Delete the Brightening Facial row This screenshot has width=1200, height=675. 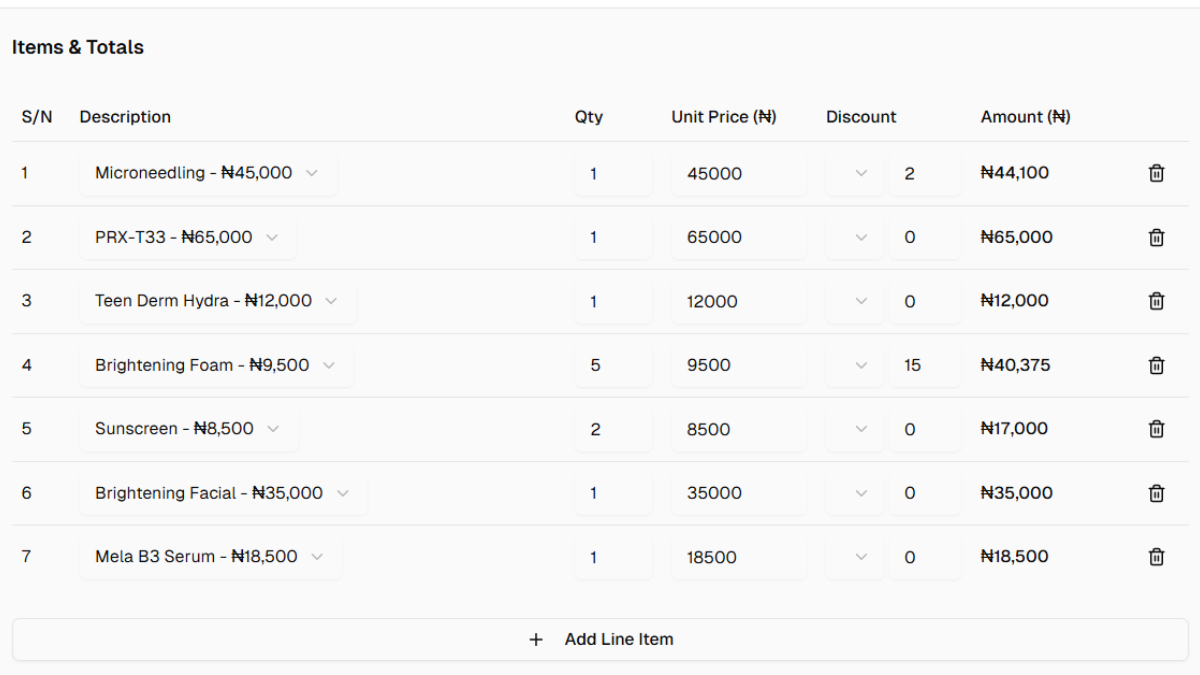1156,492
